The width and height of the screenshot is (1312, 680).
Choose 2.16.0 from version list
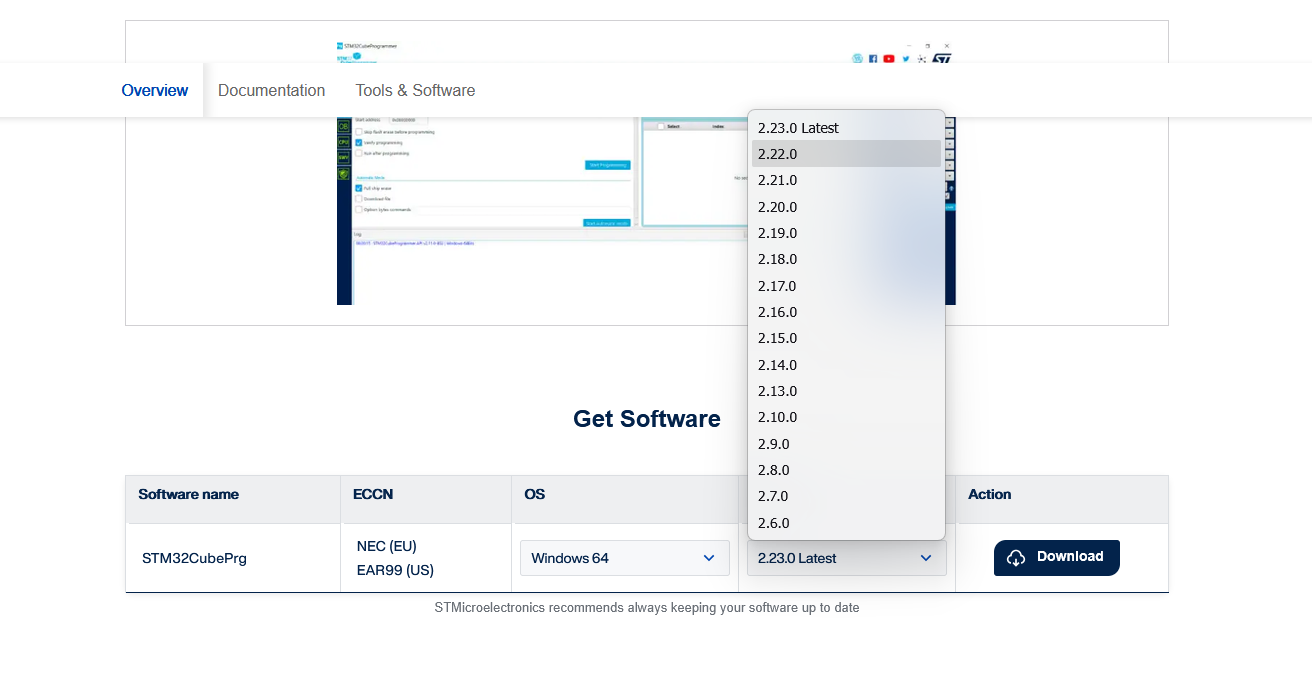846,312
